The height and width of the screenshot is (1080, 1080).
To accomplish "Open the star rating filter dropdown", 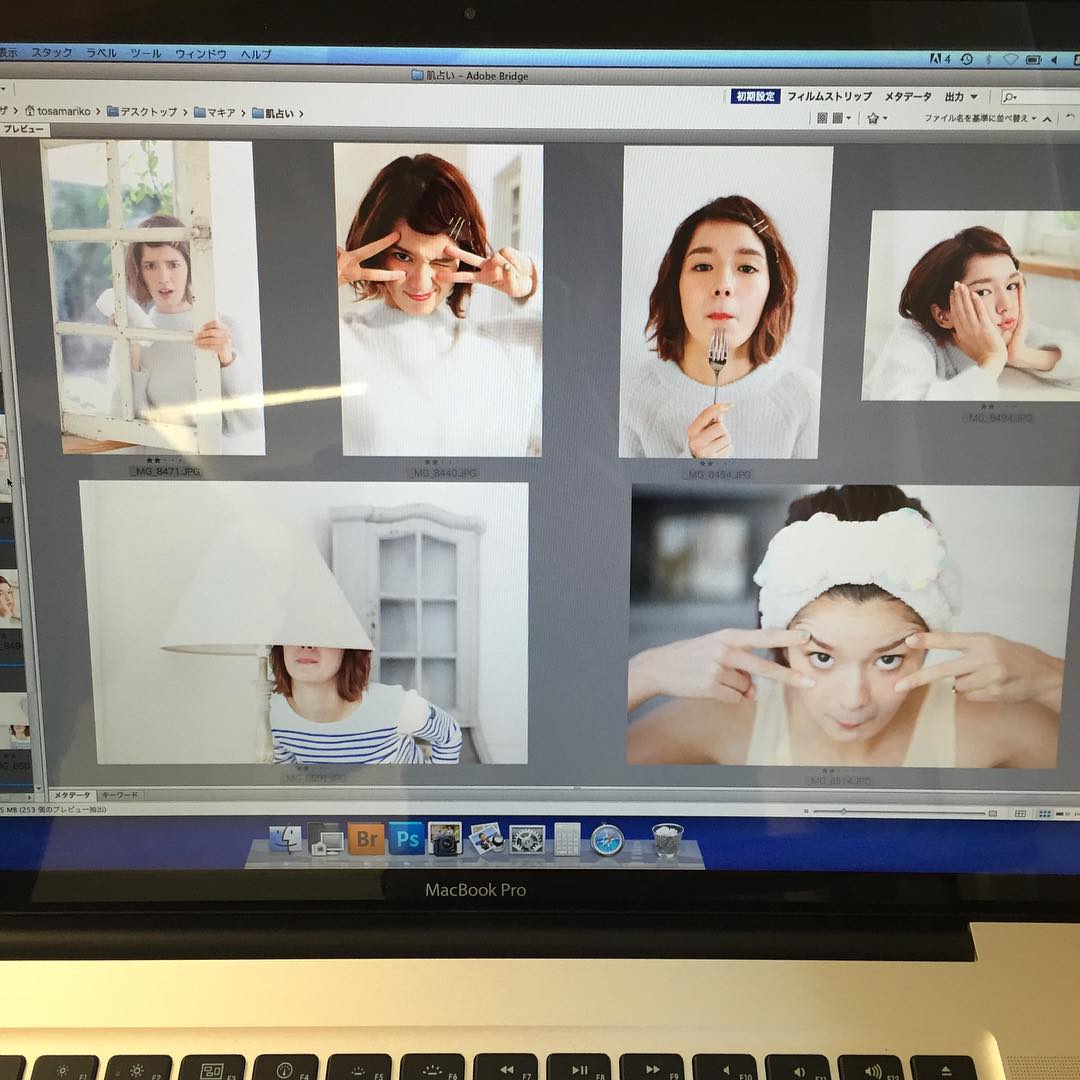I will (x=877, y=118).
